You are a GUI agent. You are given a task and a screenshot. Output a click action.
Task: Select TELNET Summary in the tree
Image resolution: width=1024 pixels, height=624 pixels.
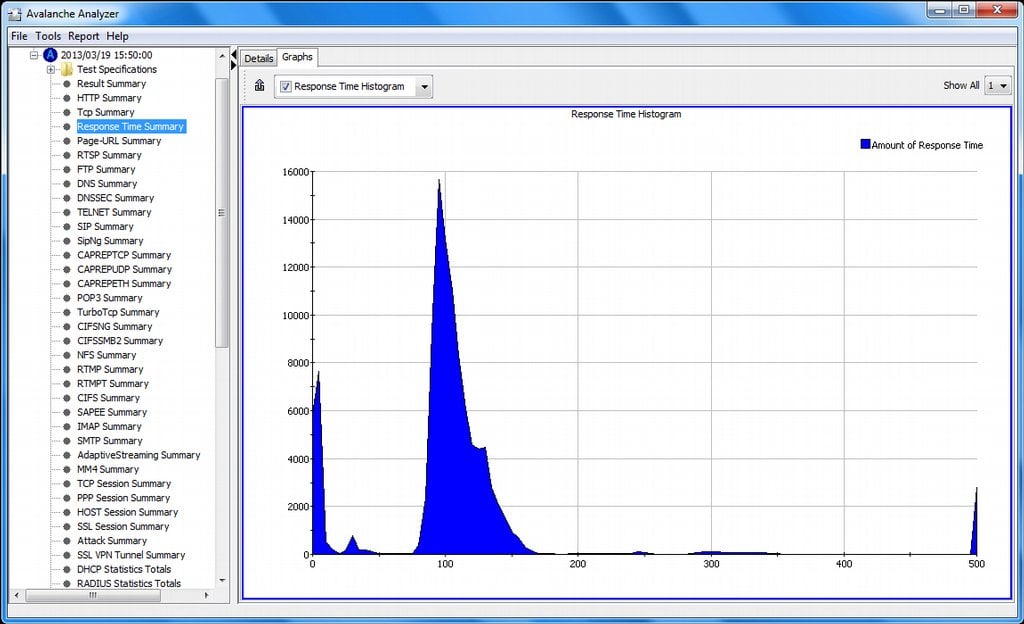tap(114, 212)
